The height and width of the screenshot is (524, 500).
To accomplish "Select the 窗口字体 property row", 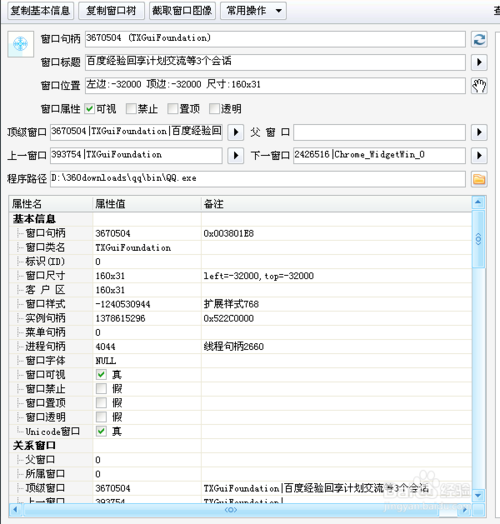I will point(240,361).
